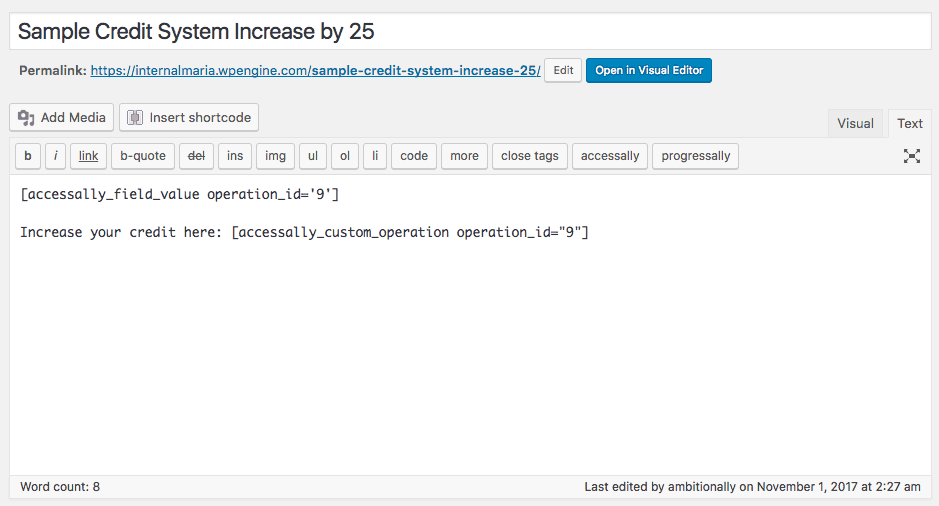Click the ins quicktag button
939x506 pixels.
(234, 156)
